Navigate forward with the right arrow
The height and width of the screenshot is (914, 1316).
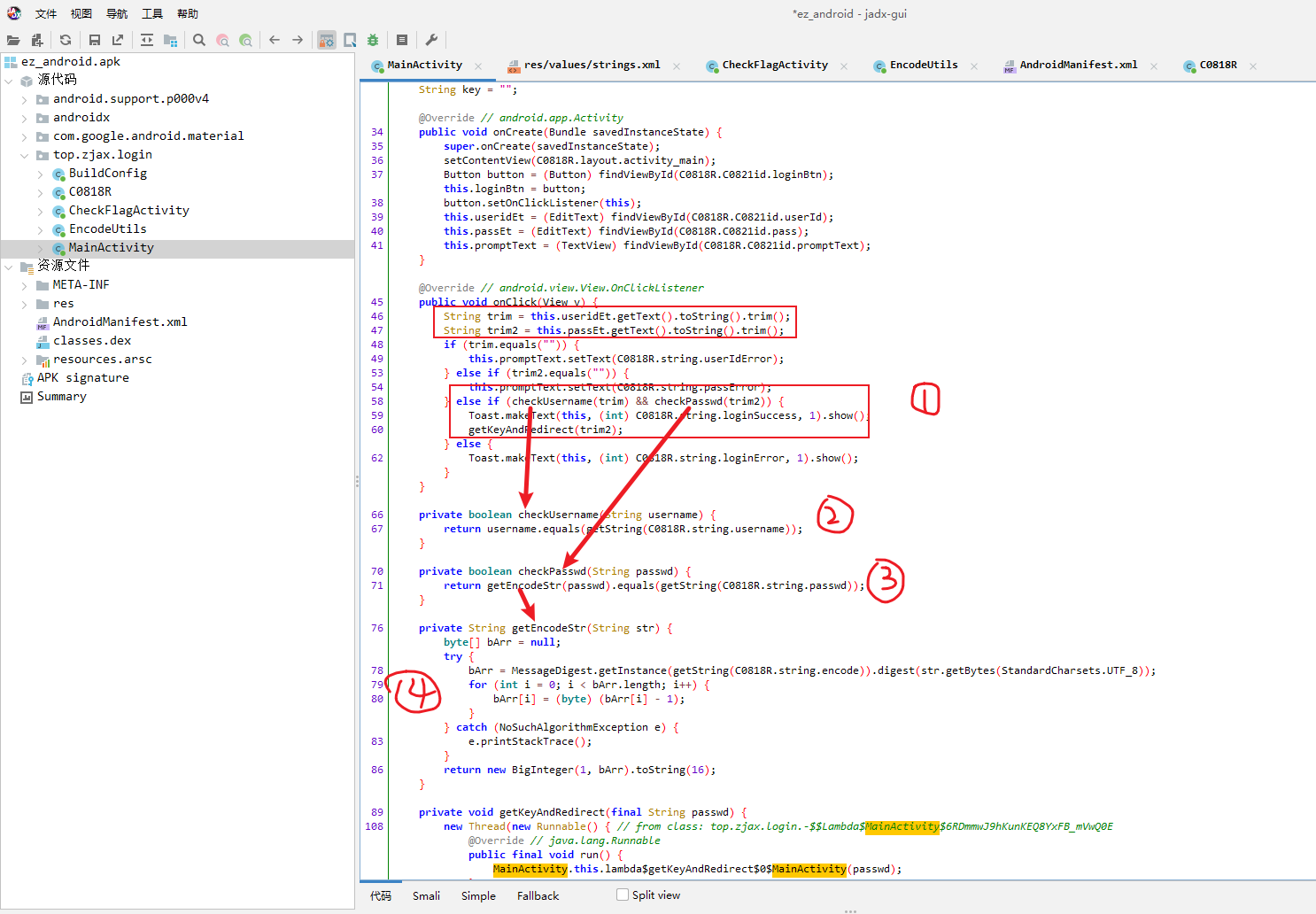tap(298, 40)
